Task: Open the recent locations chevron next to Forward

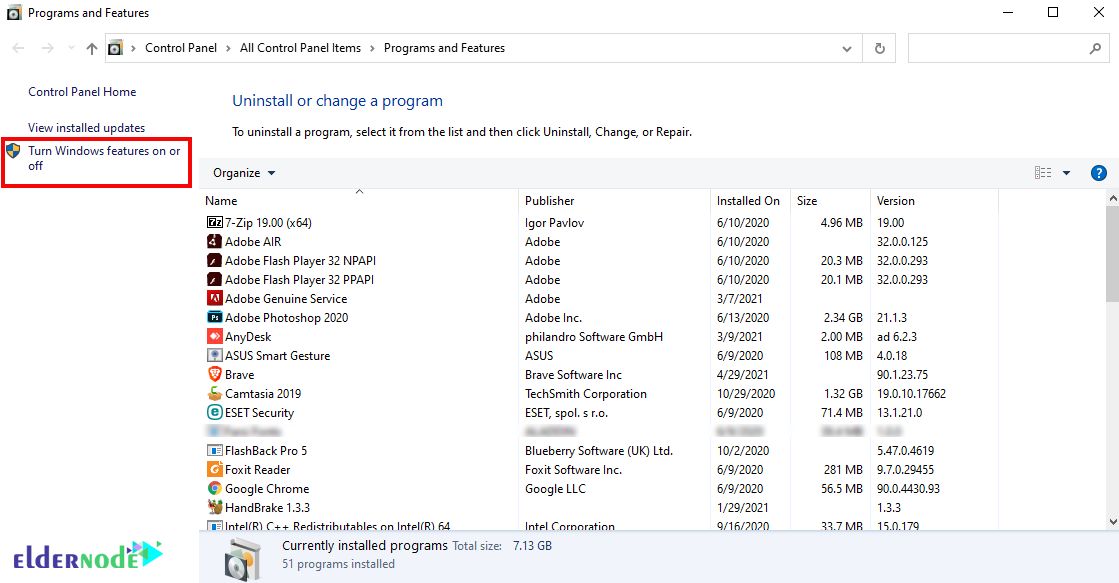Action: coord(70,47)
